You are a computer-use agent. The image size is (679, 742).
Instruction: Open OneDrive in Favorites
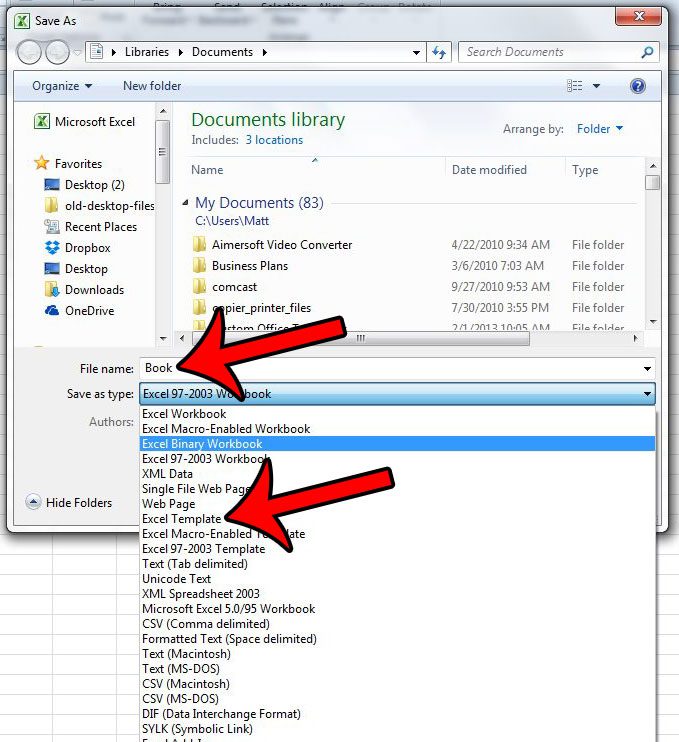point(89,311)
